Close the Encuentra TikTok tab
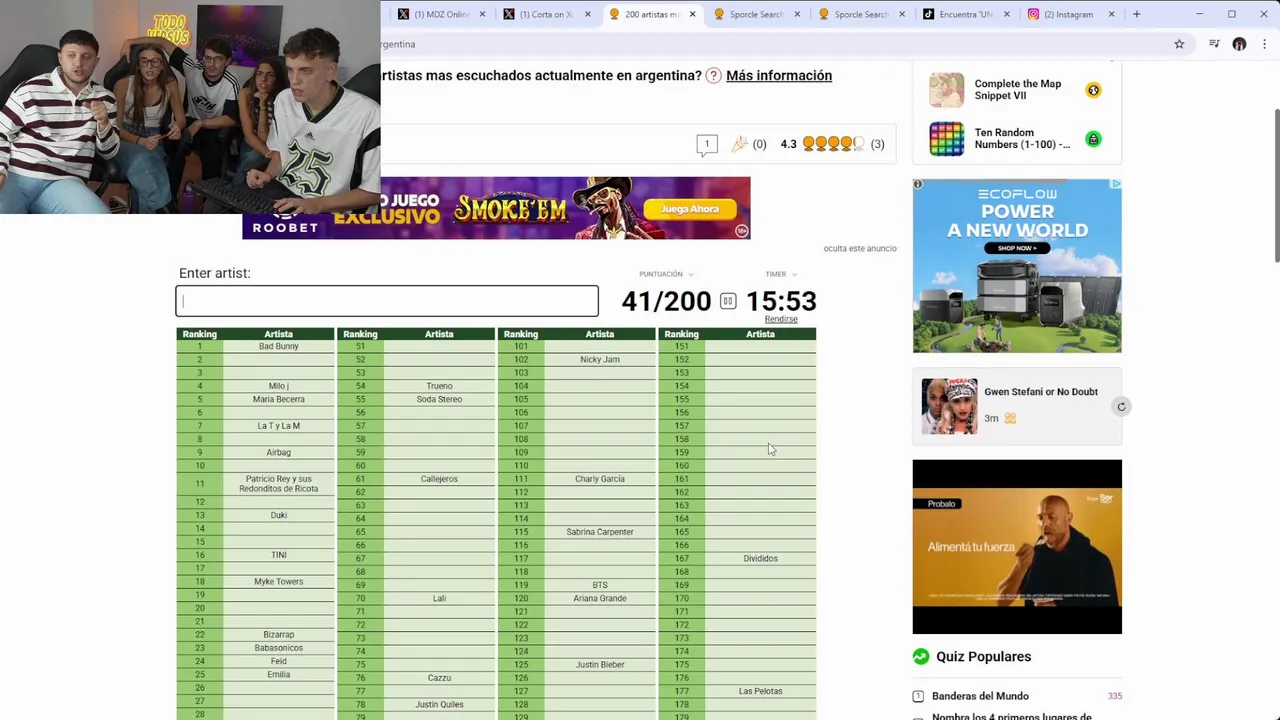The height and width of the screenshot is (720, 1280). (x=1006, y=14)
